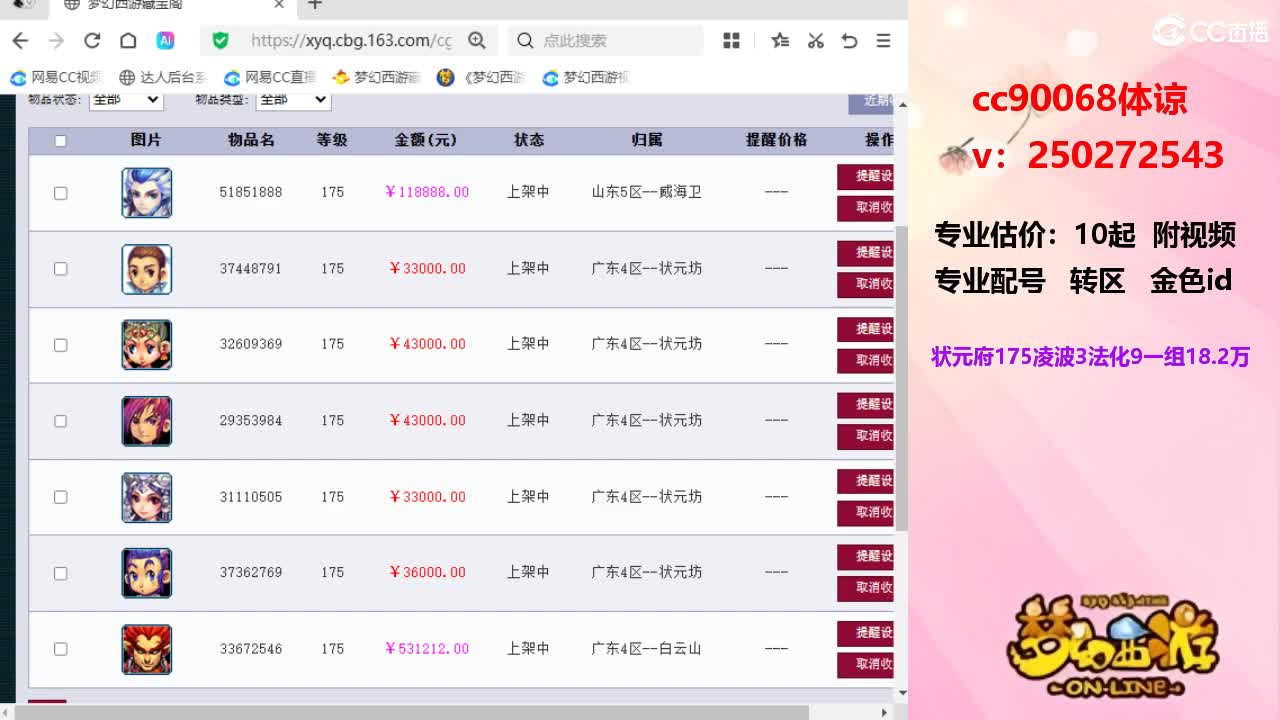Go back to the previous page
Viewport: 1280px width, 720px height.
coord(20,41)
